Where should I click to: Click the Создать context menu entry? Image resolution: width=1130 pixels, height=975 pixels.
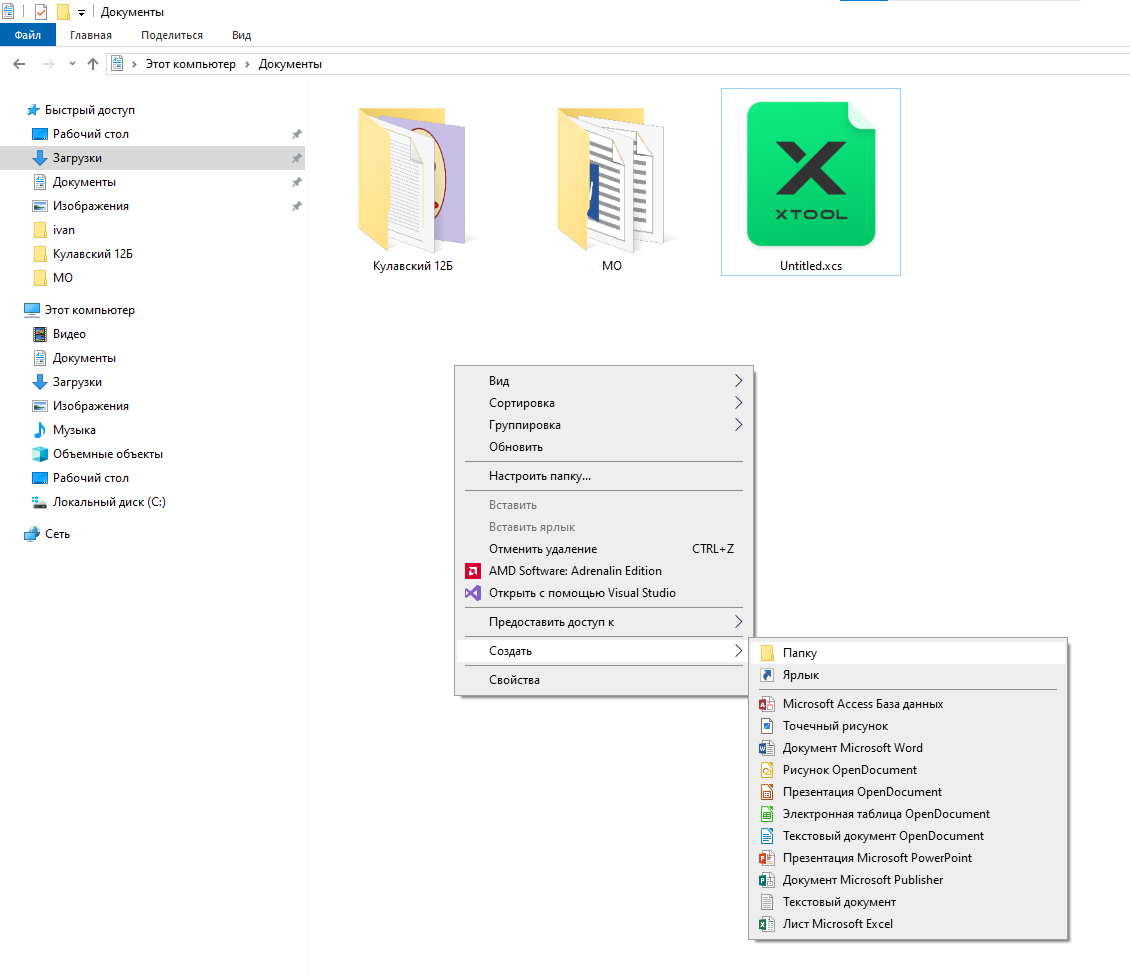click(604, 651)
